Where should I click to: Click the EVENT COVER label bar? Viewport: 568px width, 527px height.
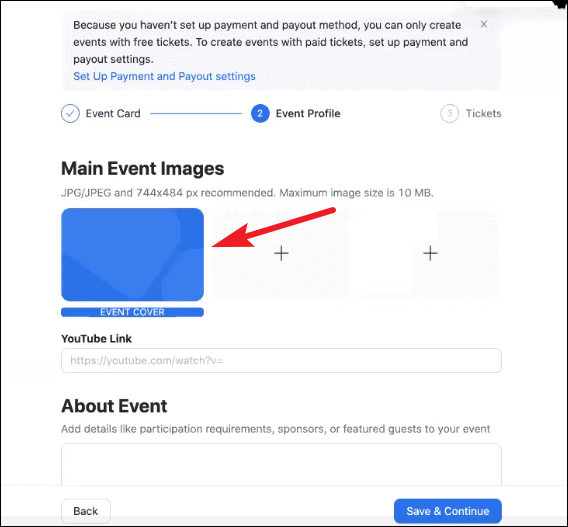pyautogui.click(x=132, y=312)
